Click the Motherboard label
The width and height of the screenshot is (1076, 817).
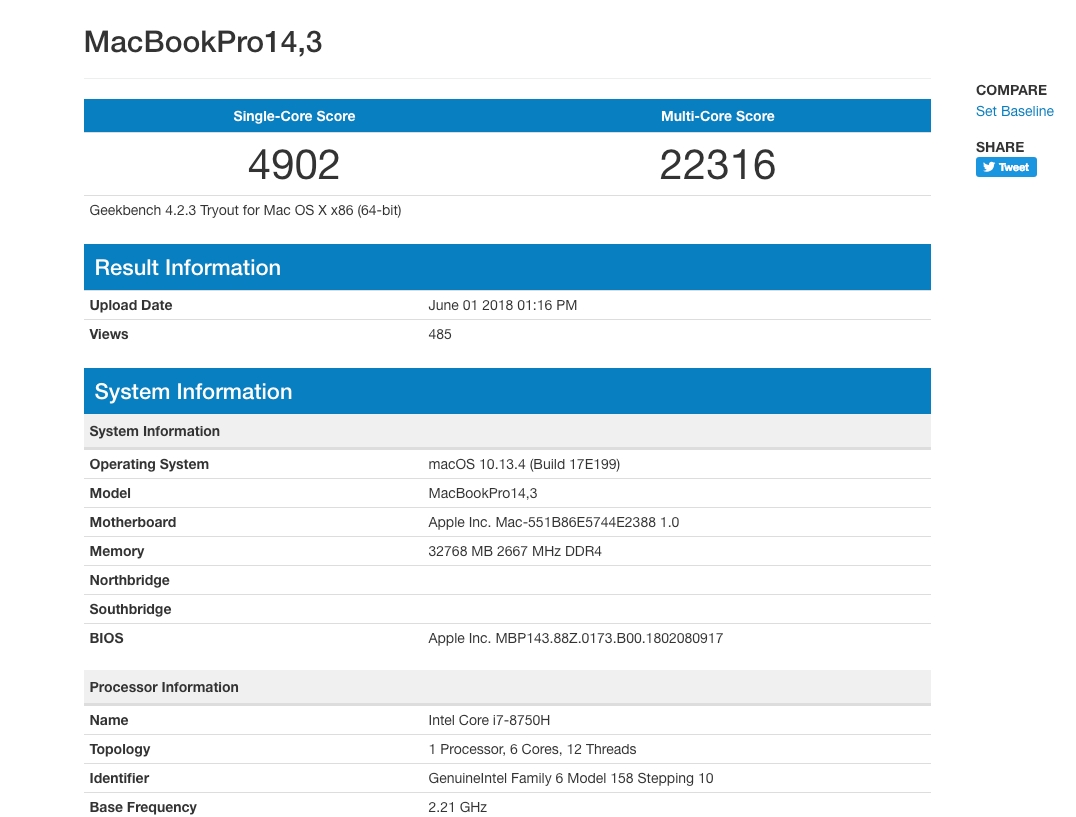132,522
